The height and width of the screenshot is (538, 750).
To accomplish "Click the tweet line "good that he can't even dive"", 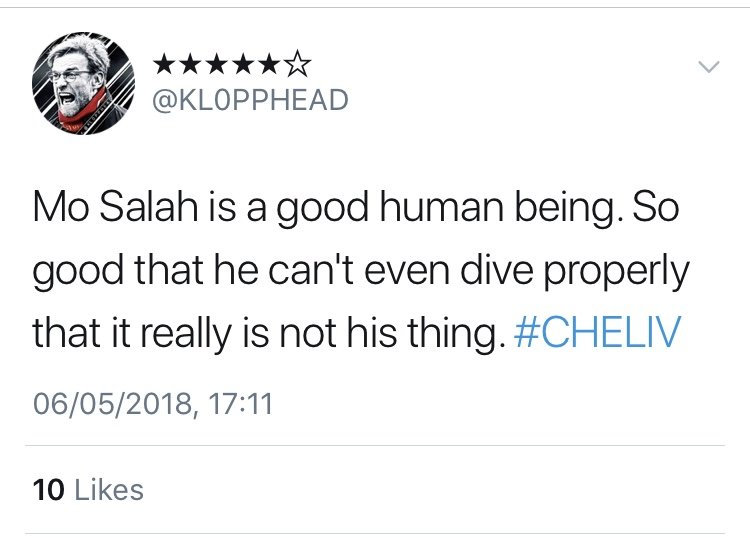I will (283, 271).
